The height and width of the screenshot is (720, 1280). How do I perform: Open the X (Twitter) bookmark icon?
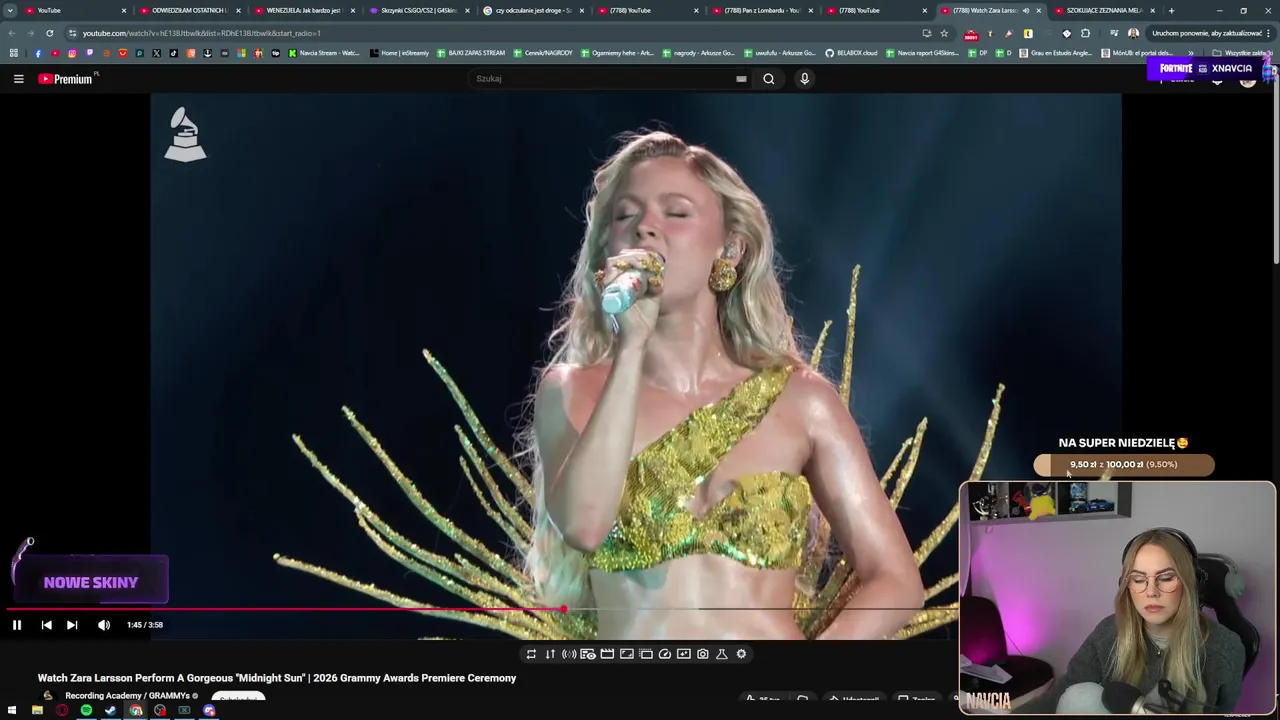click(x=157, y=53)
